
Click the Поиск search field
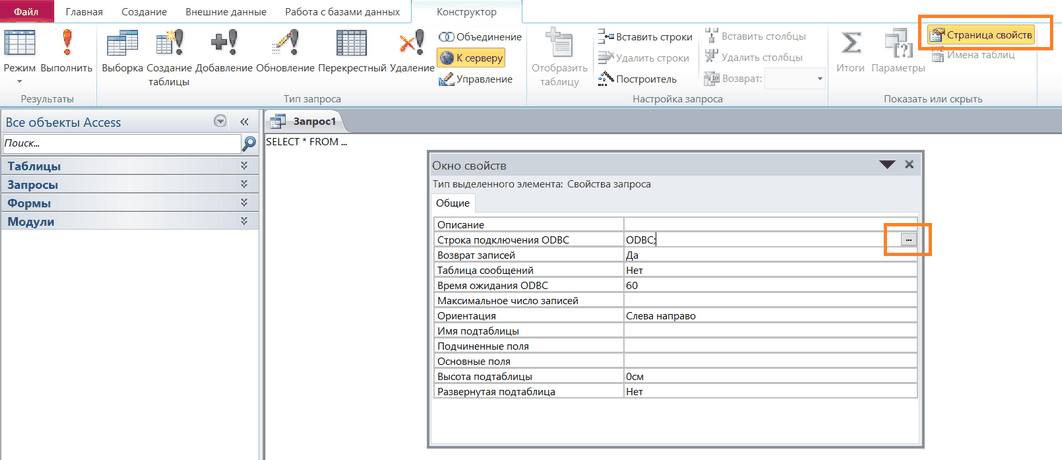click(x=120, y=144)
